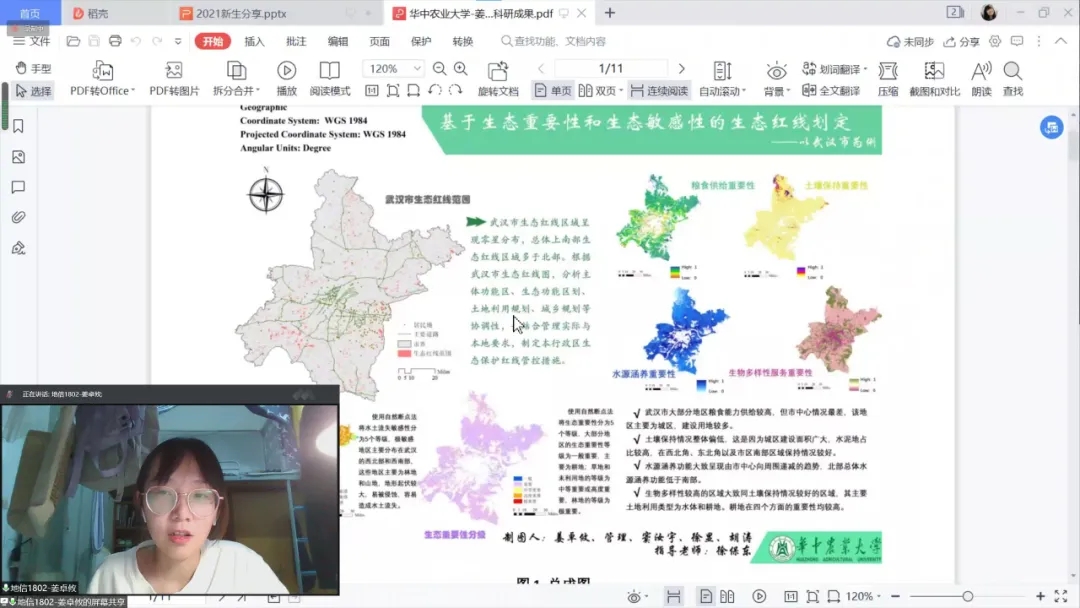
Task: Click the 分享 share button
Action: point(962,42)
